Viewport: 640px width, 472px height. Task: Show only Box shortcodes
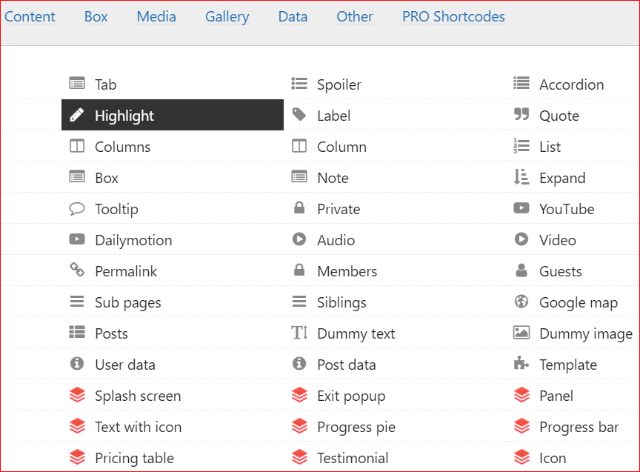[x=96, y=17]
